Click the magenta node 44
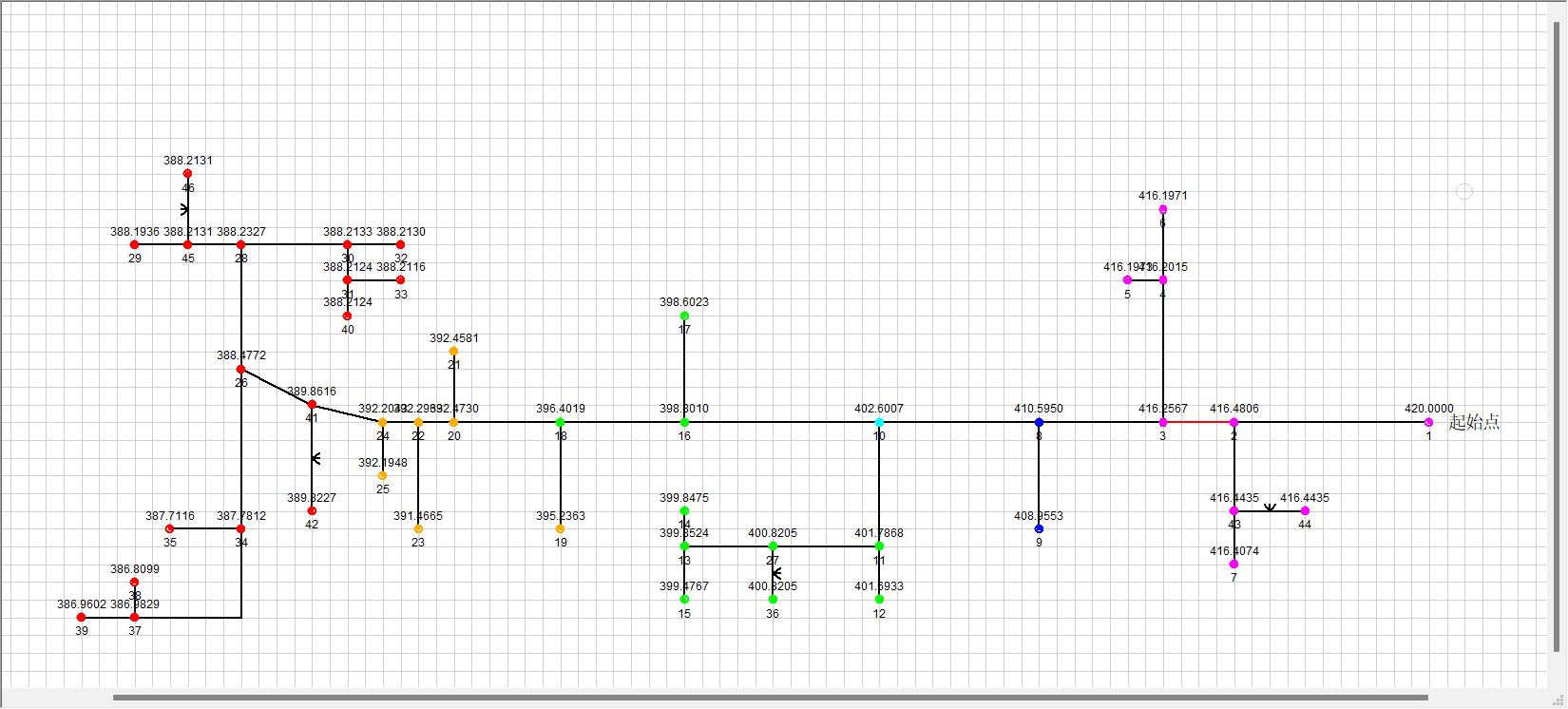 pyautogui.click(x=1305, y=510)
